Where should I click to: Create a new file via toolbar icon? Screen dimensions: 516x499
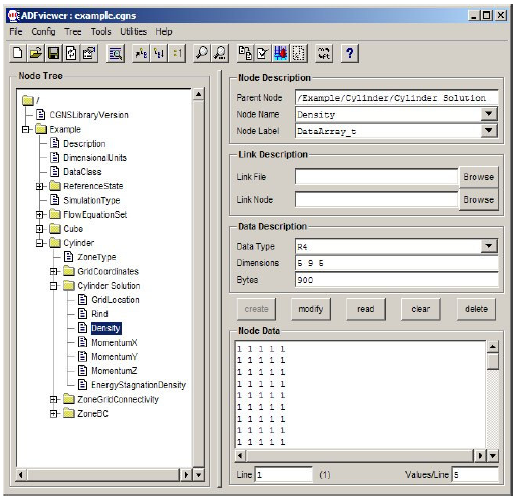[18, 53]
